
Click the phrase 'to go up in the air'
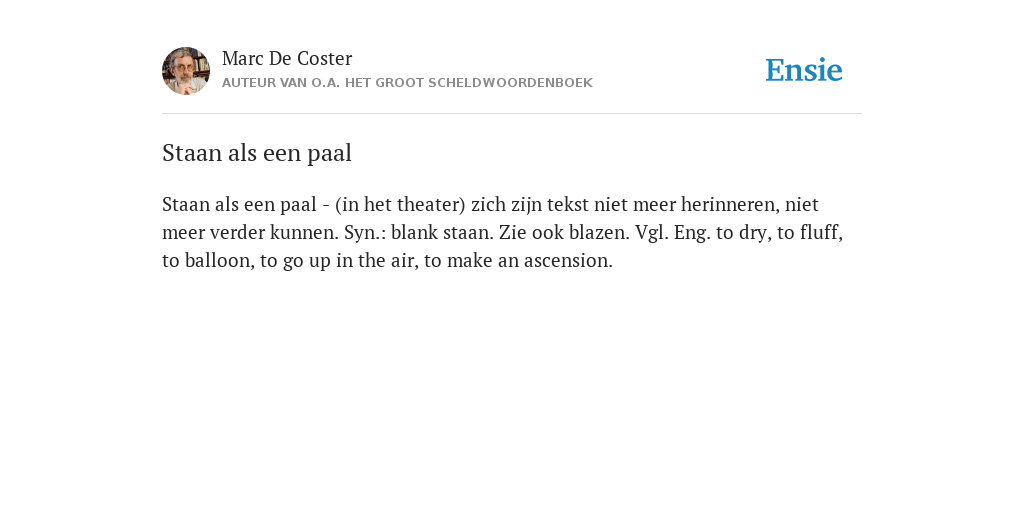click(338, 261)
